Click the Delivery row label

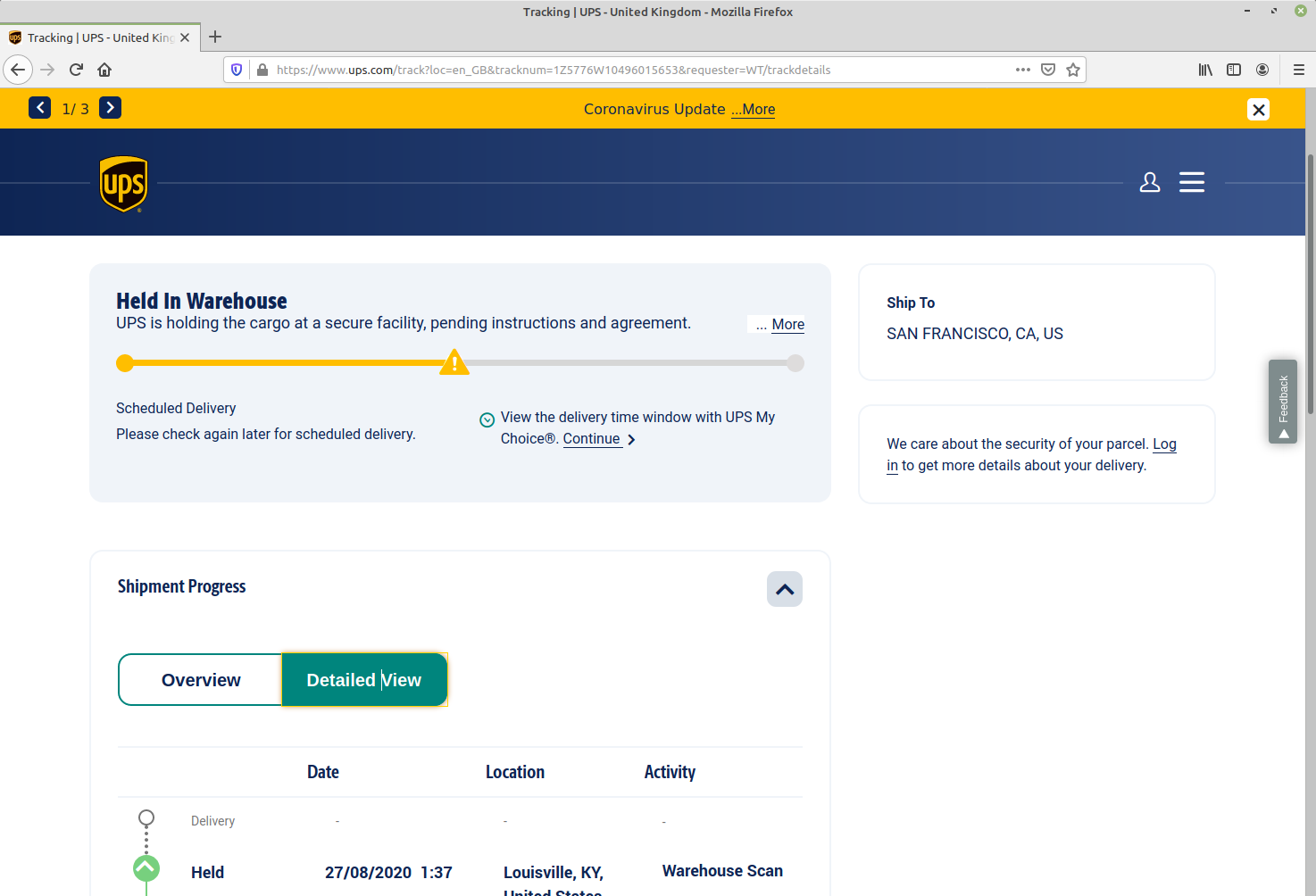pos(212,821)
